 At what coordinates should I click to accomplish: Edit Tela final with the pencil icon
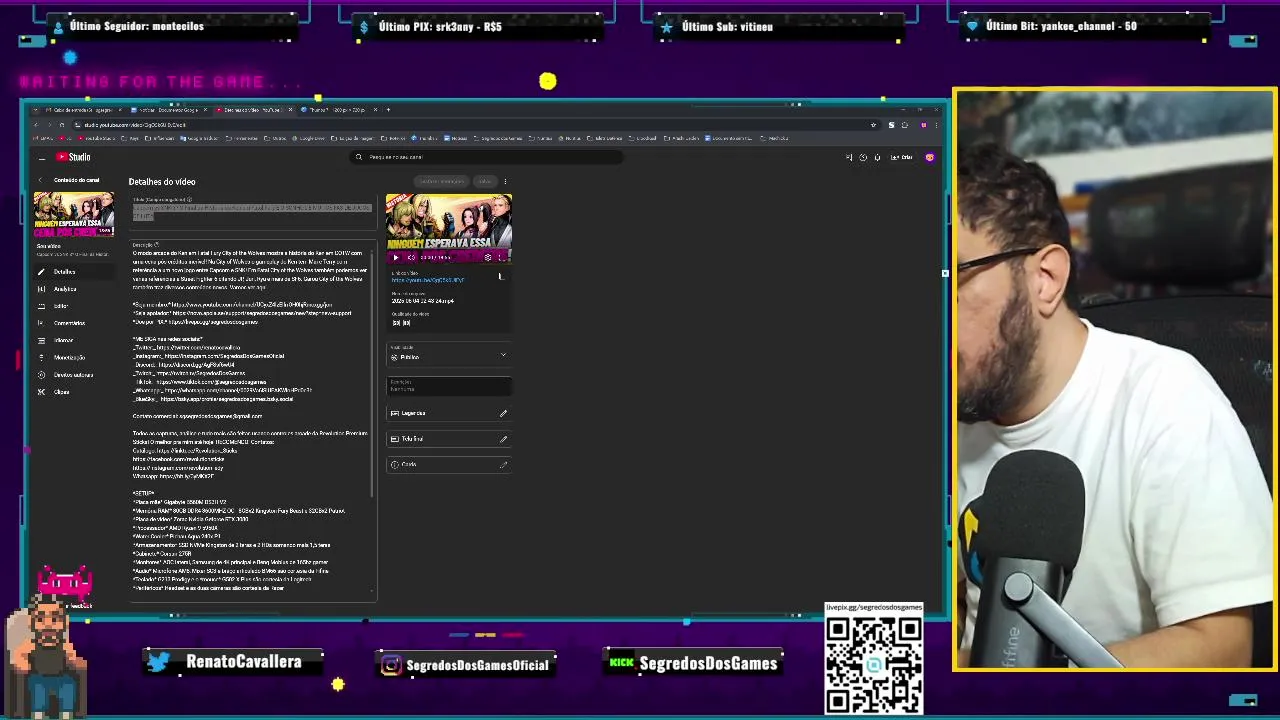point(503,439)
